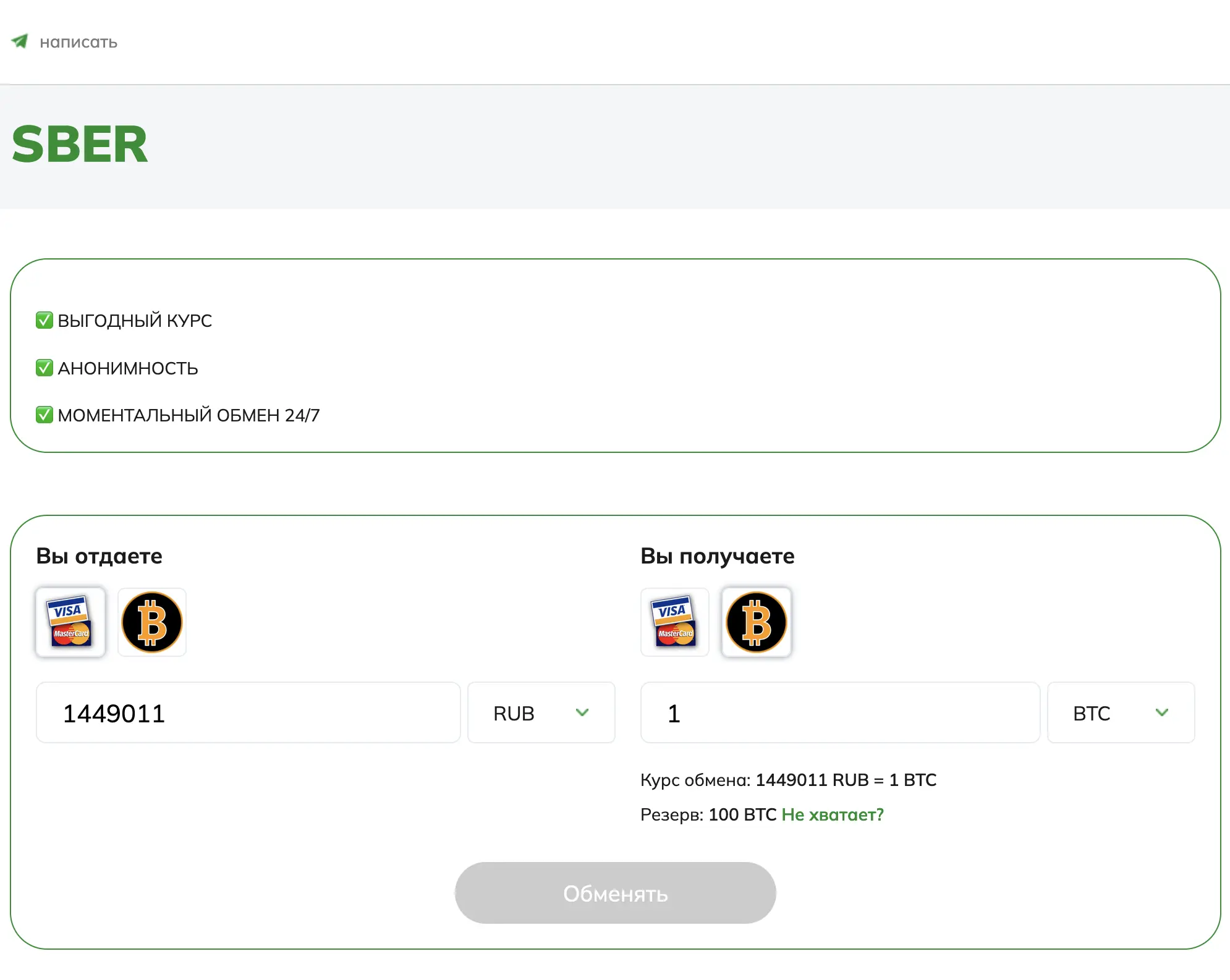Open the RUB currency dropdown
The width and height of the screenshot is (1230, 980).
[x=541, y=712]
